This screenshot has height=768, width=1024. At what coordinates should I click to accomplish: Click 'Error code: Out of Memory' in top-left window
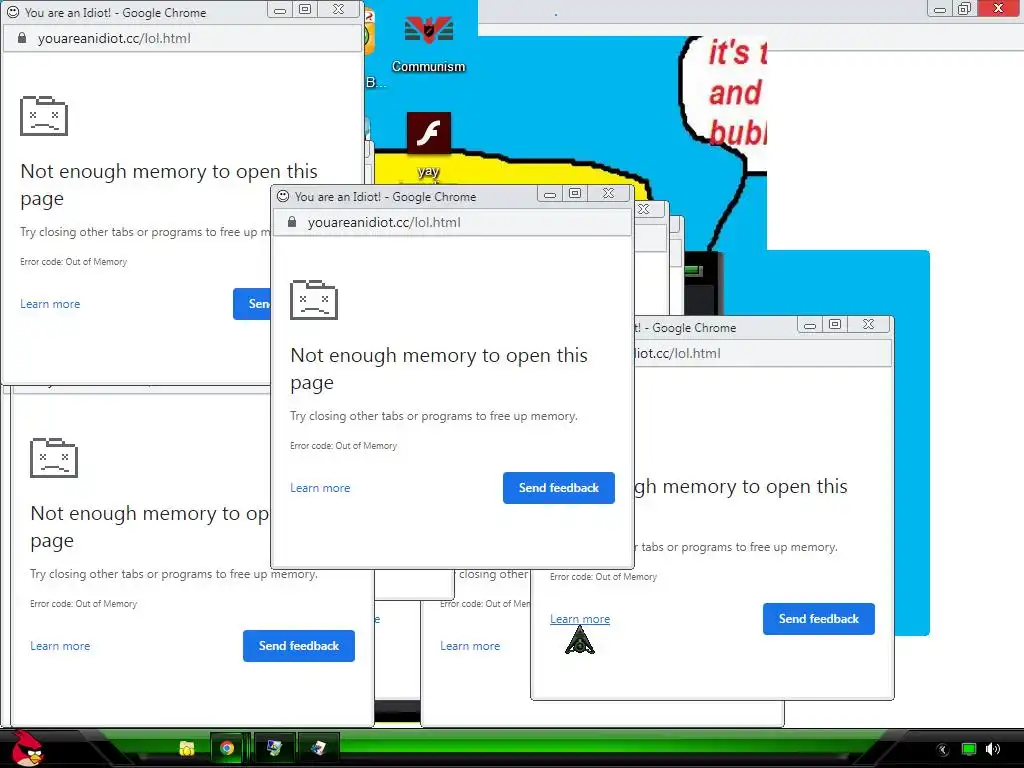click(x=73, y=262)
